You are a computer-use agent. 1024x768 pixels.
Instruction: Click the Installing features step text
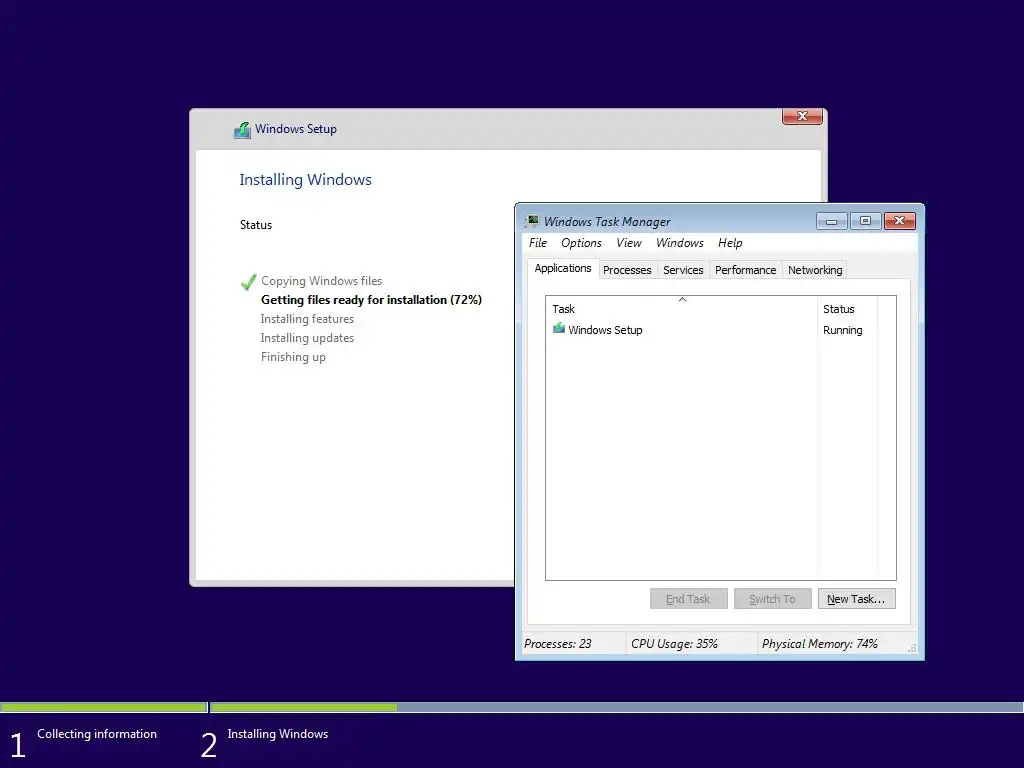tap(307, 319)
